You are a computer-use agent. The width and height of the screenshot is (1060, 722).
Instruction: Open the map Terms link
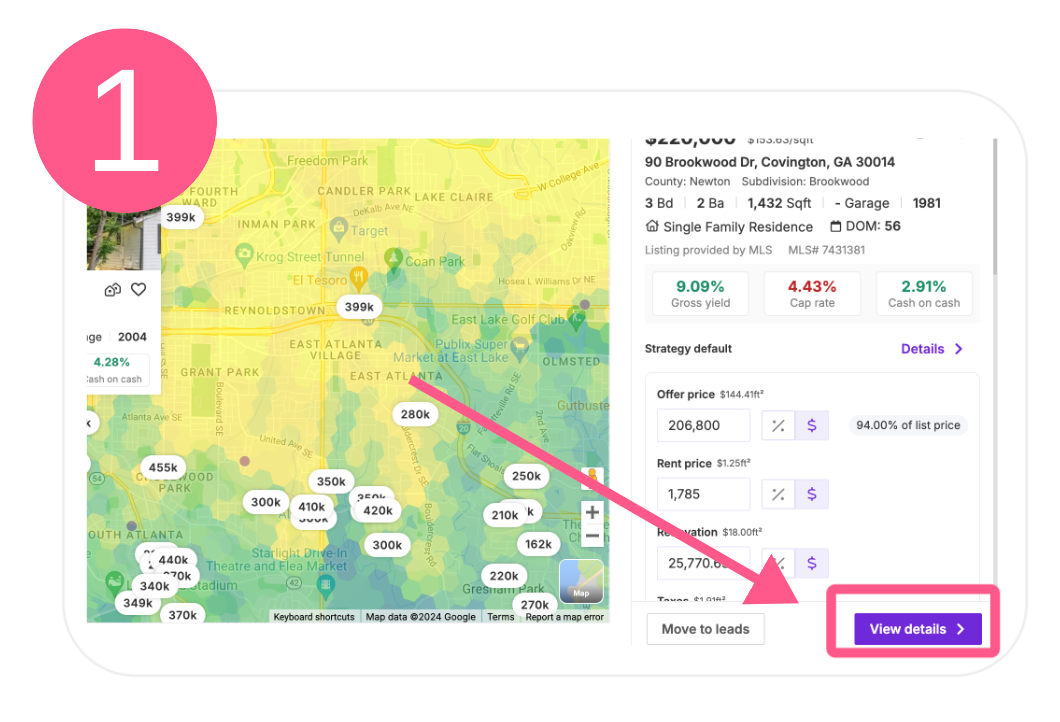tap(500, 617)
